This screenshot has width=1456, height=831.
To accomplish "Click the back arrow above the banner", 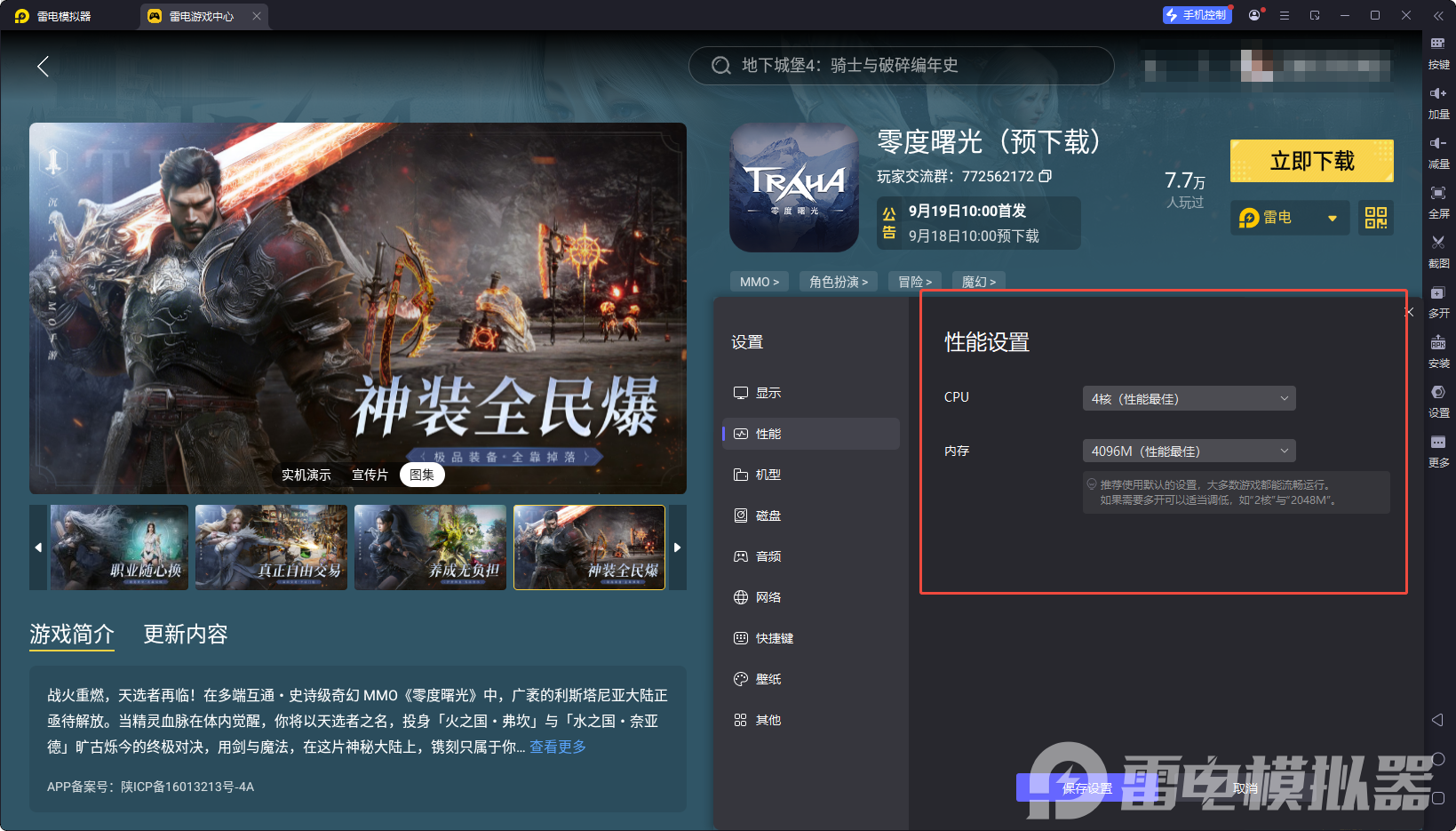I will [x=43, y=66].
